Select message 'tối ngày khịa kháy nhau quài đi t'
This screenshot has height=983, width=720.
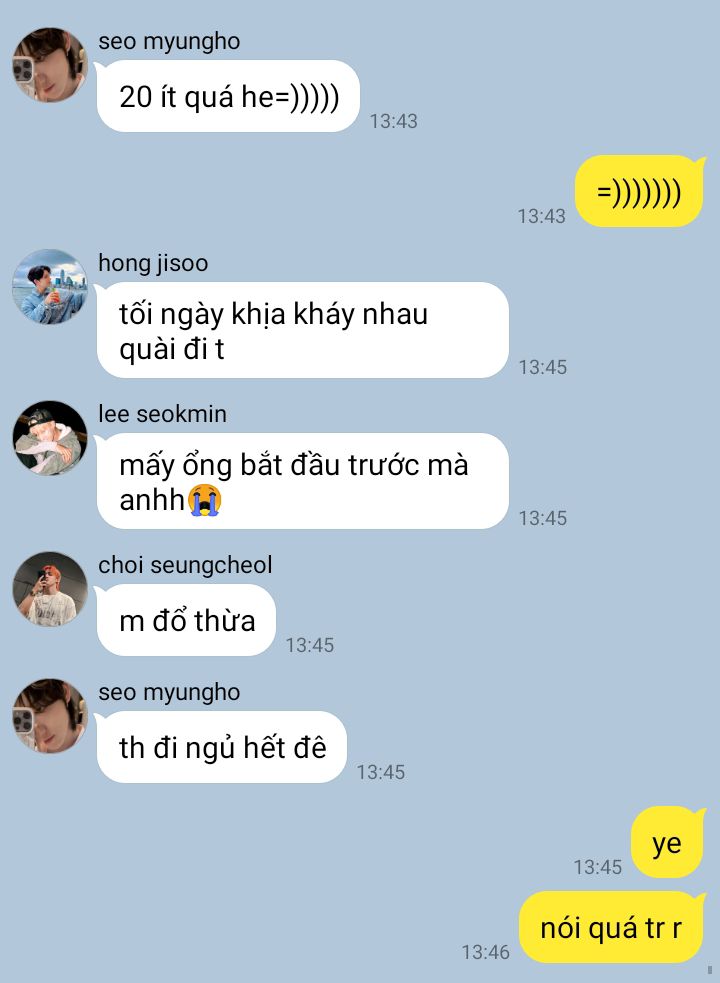pyautogui.click(x=302, y=330)
